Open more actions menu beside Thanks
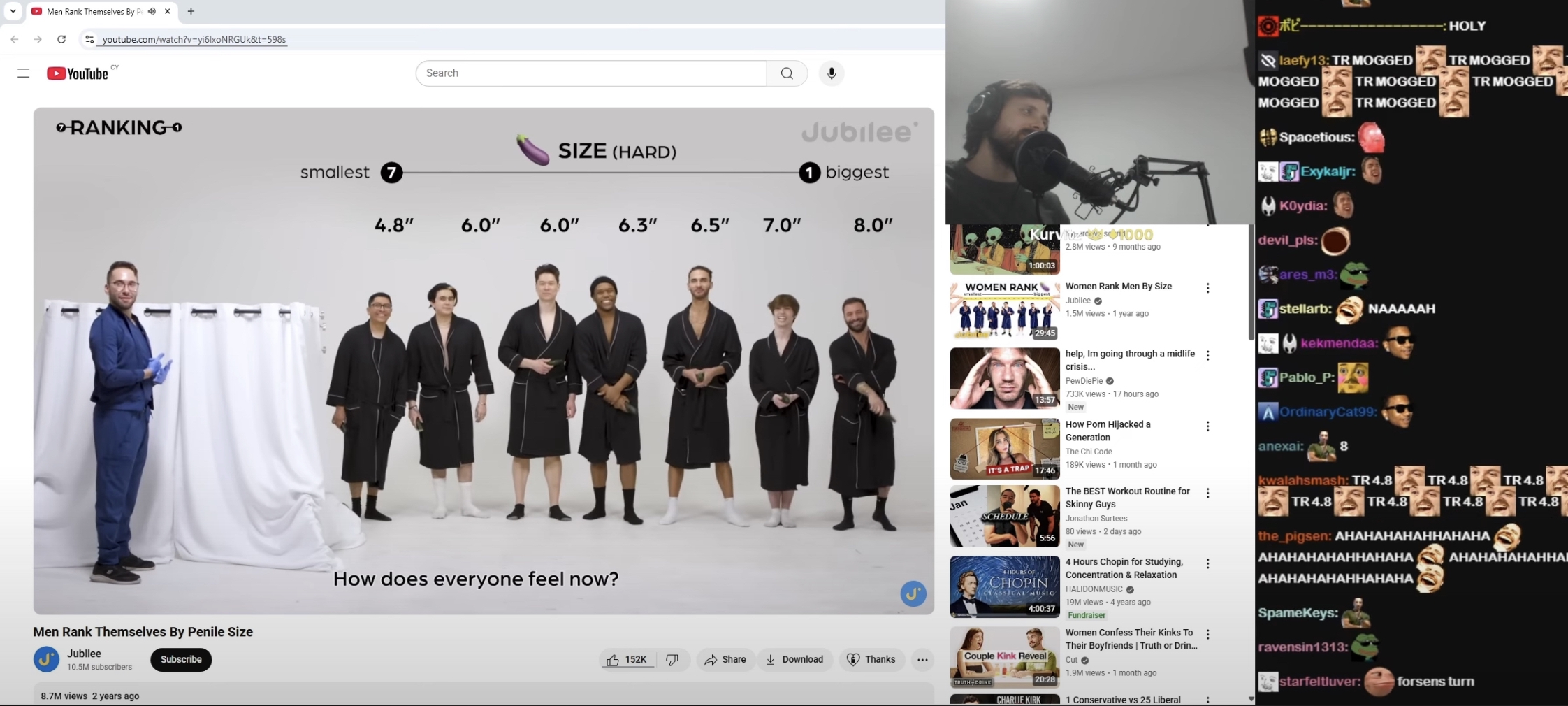Screen dimensions: 1568x706 pyautogui.click(x=922, y=659)
